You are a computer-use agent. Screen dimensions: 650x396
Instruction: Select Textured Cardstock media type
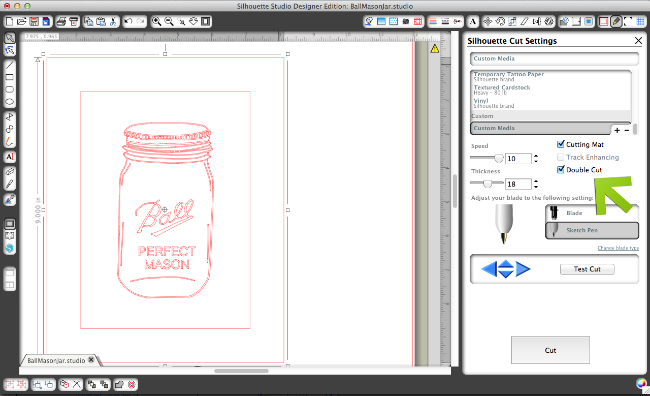pos(551,90)
